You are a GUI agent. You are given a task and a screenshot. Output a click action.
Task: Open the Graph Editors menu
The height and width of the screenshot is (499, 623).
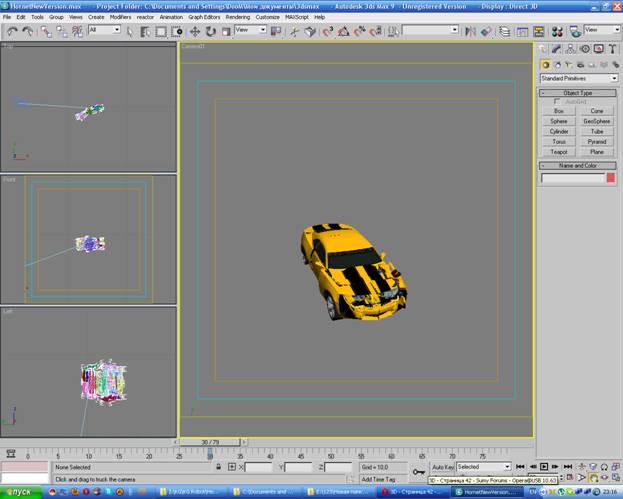point(204,17)
